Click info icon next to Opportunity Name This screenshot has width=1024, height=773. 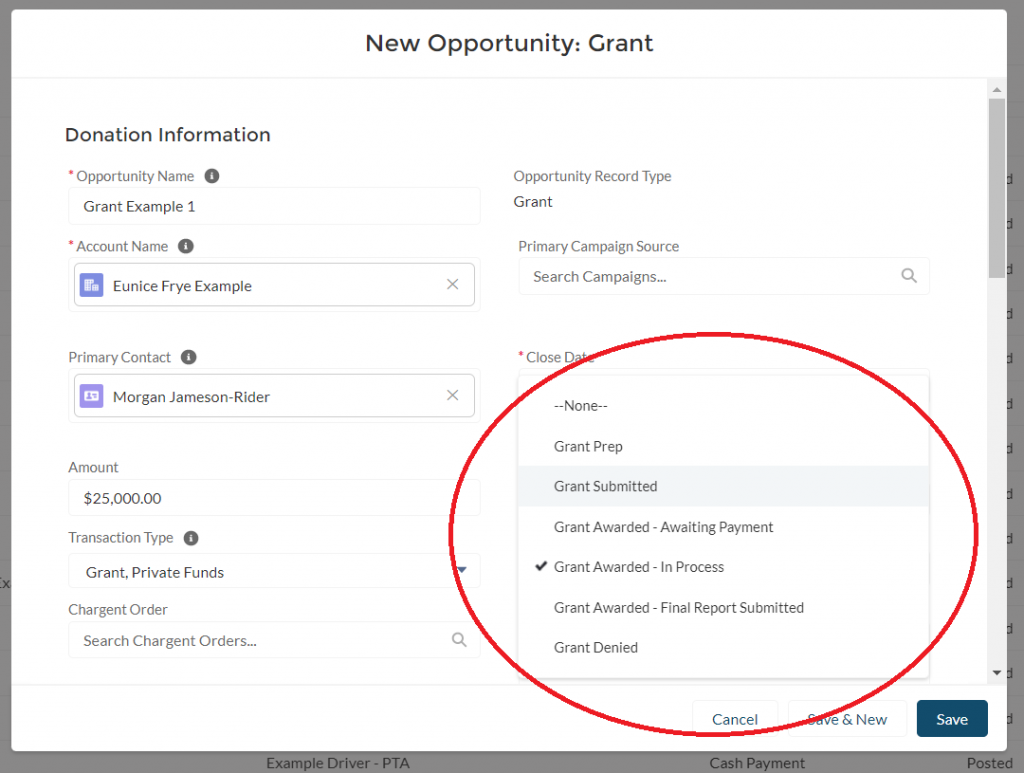[x=211, y=176]
